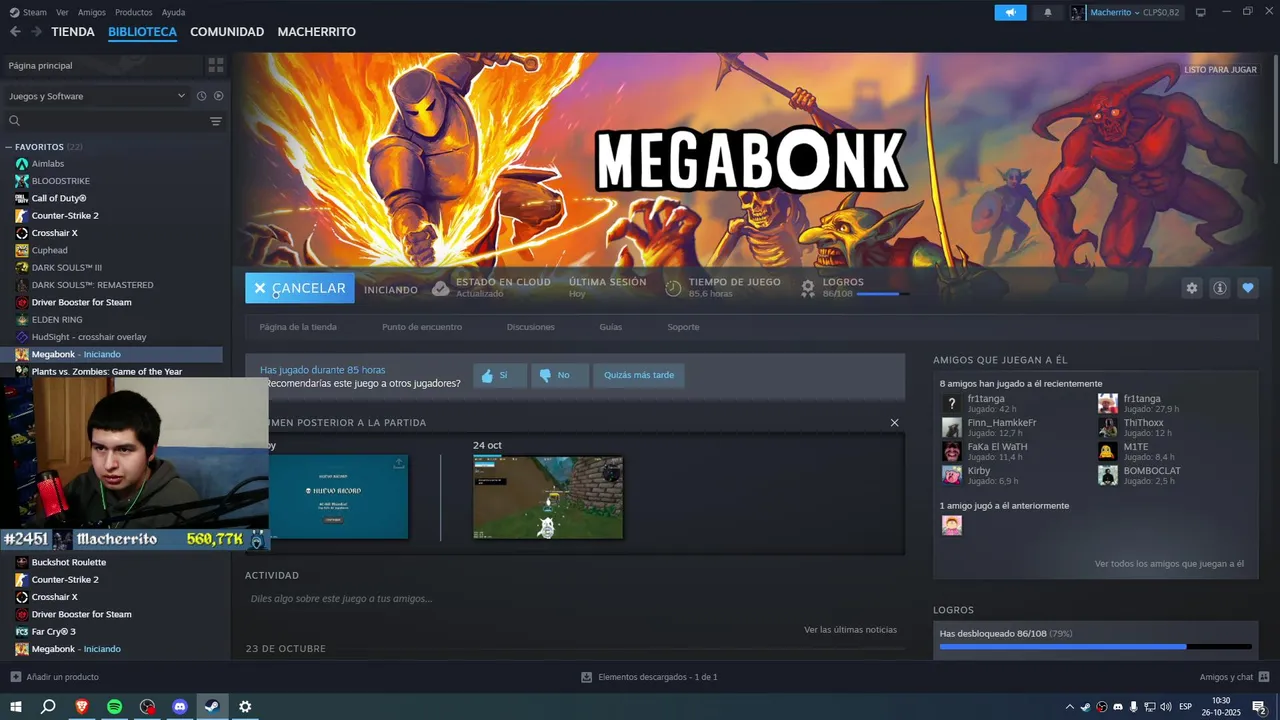
Task: Click the library search field
Action: click(x=105, y=121)
